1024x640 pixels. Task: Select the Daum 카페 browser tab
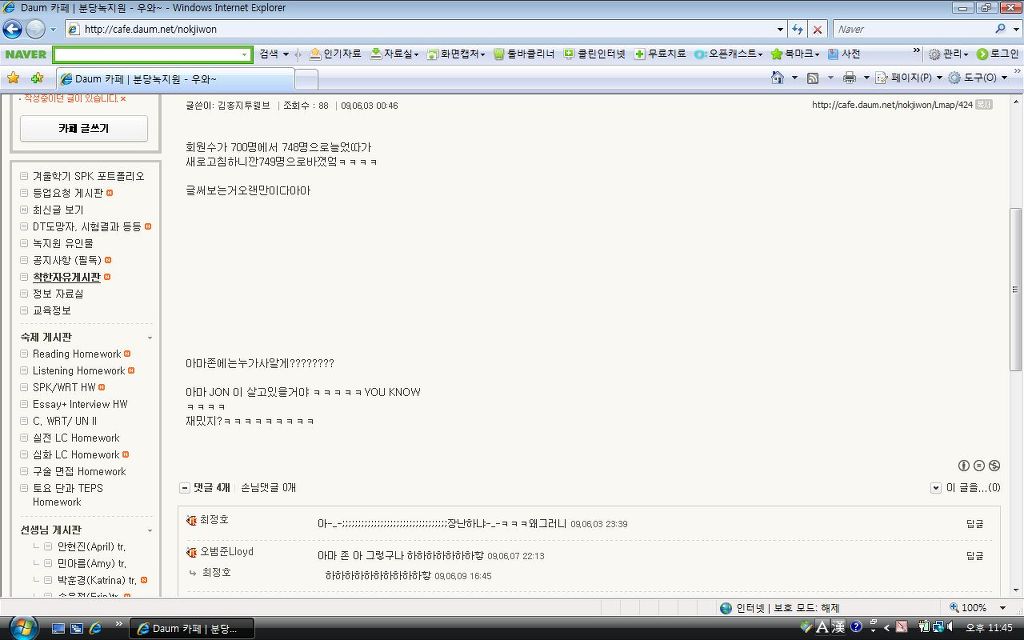[x=175, y=79]
